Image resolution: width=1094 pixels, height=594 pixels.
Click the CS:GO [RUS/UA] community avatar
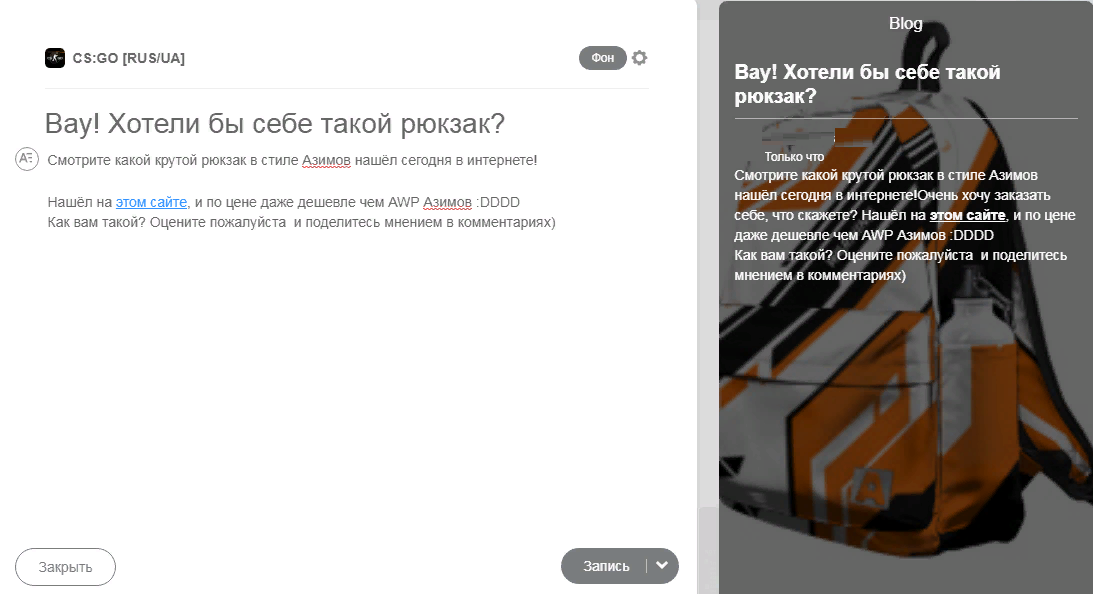55,58
